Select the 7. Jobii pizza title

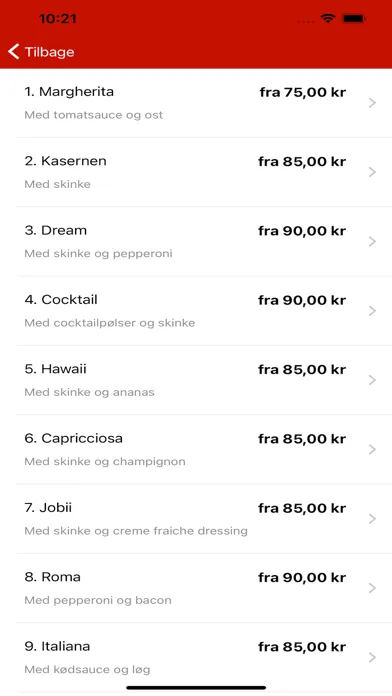pyautogui.click(x=48, y=507)
